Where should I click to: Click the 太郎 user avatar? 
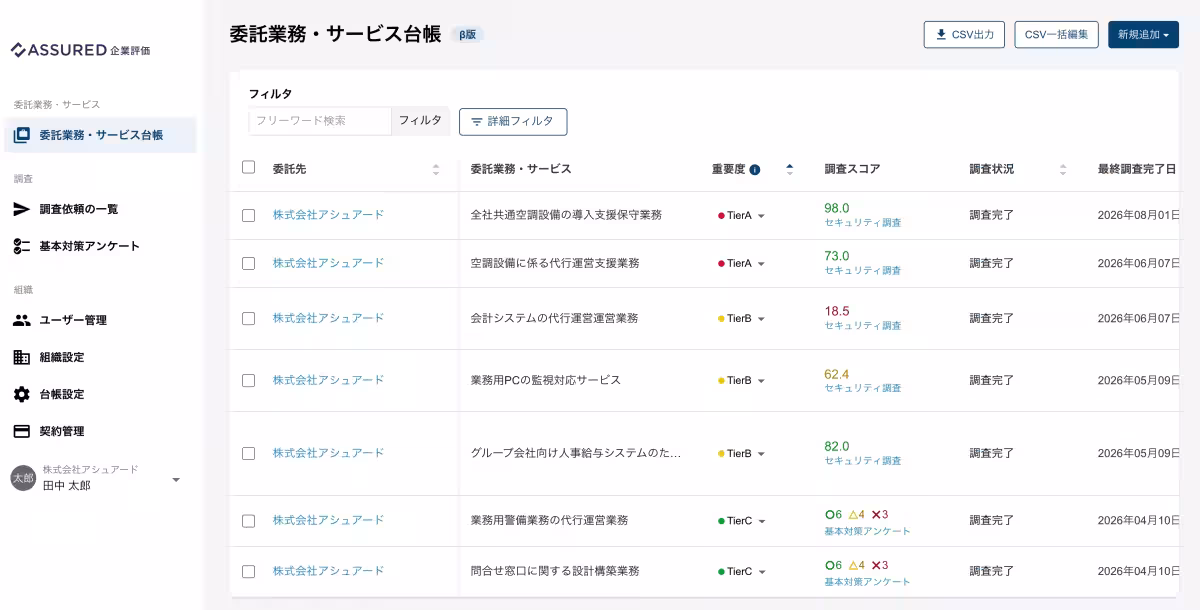click(x=23, y=478)
